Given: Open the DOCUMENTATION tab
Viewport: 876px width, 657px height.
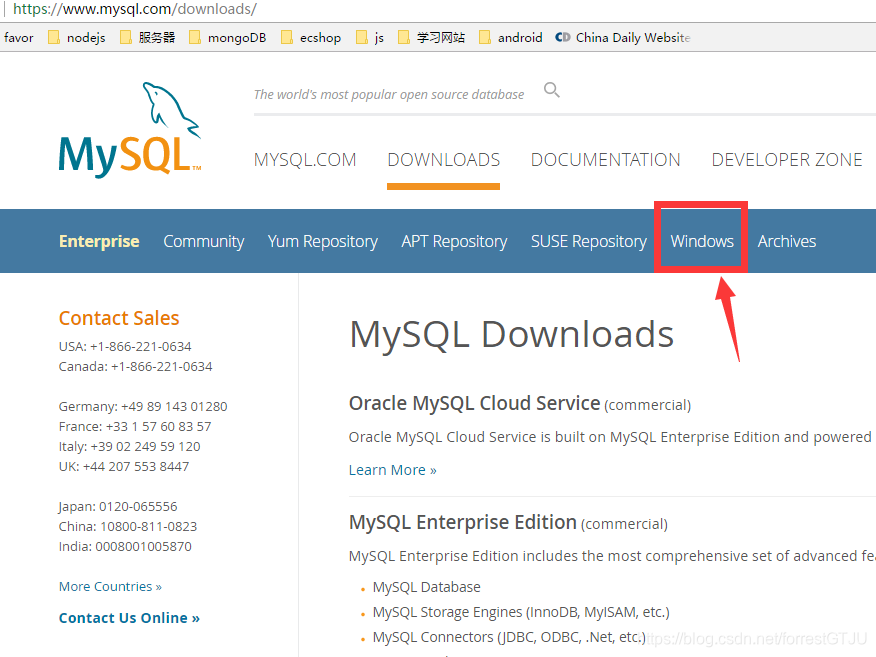Looking at the screenshot, I should (x=606, y=160).
